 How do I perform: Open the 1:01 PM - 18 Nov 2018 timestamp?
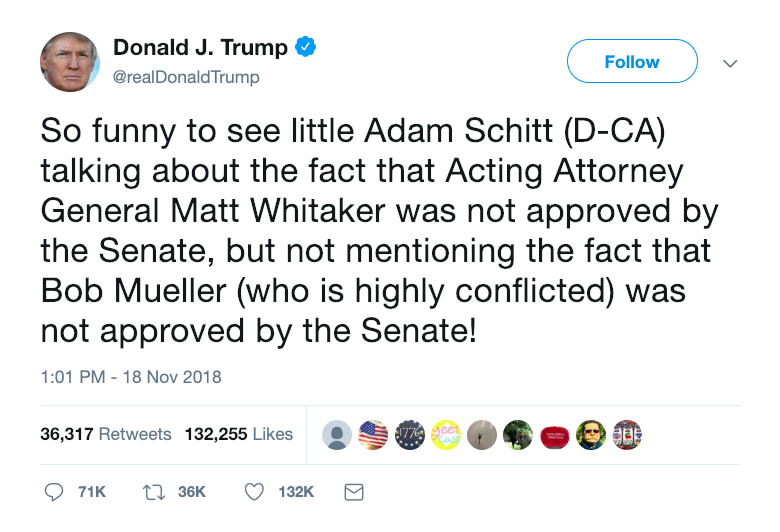(131, 377)
